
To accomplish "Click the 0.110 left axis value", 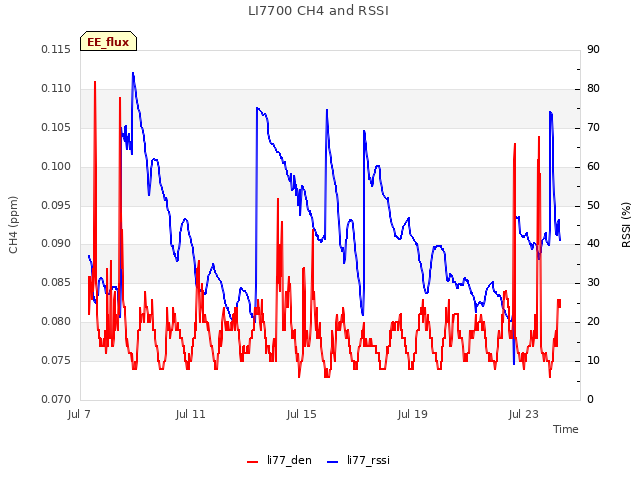I will point(56,89).
